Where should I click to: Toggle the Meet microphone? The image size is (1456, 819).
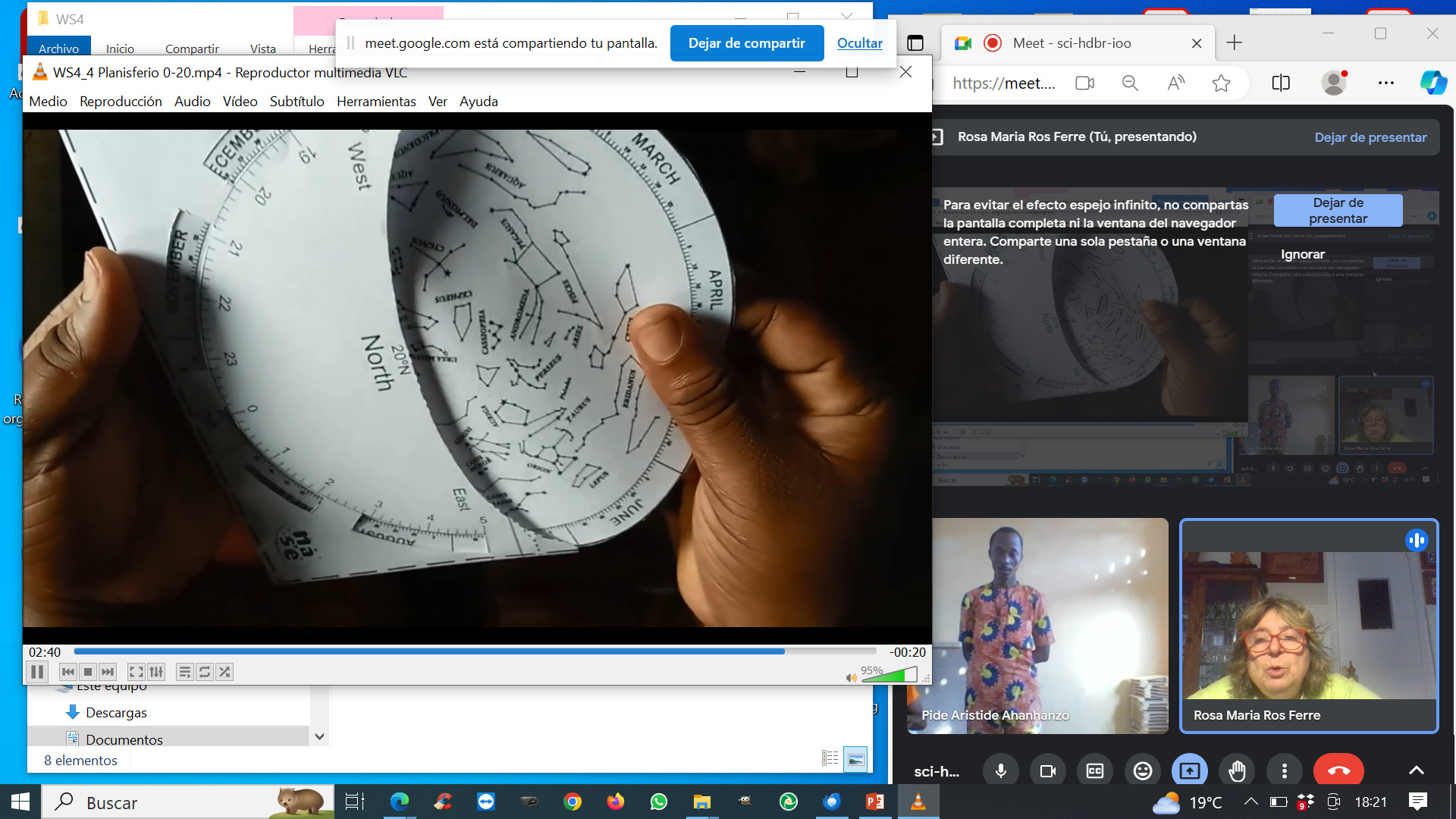pyautogui.click(x=1001, y=771)
